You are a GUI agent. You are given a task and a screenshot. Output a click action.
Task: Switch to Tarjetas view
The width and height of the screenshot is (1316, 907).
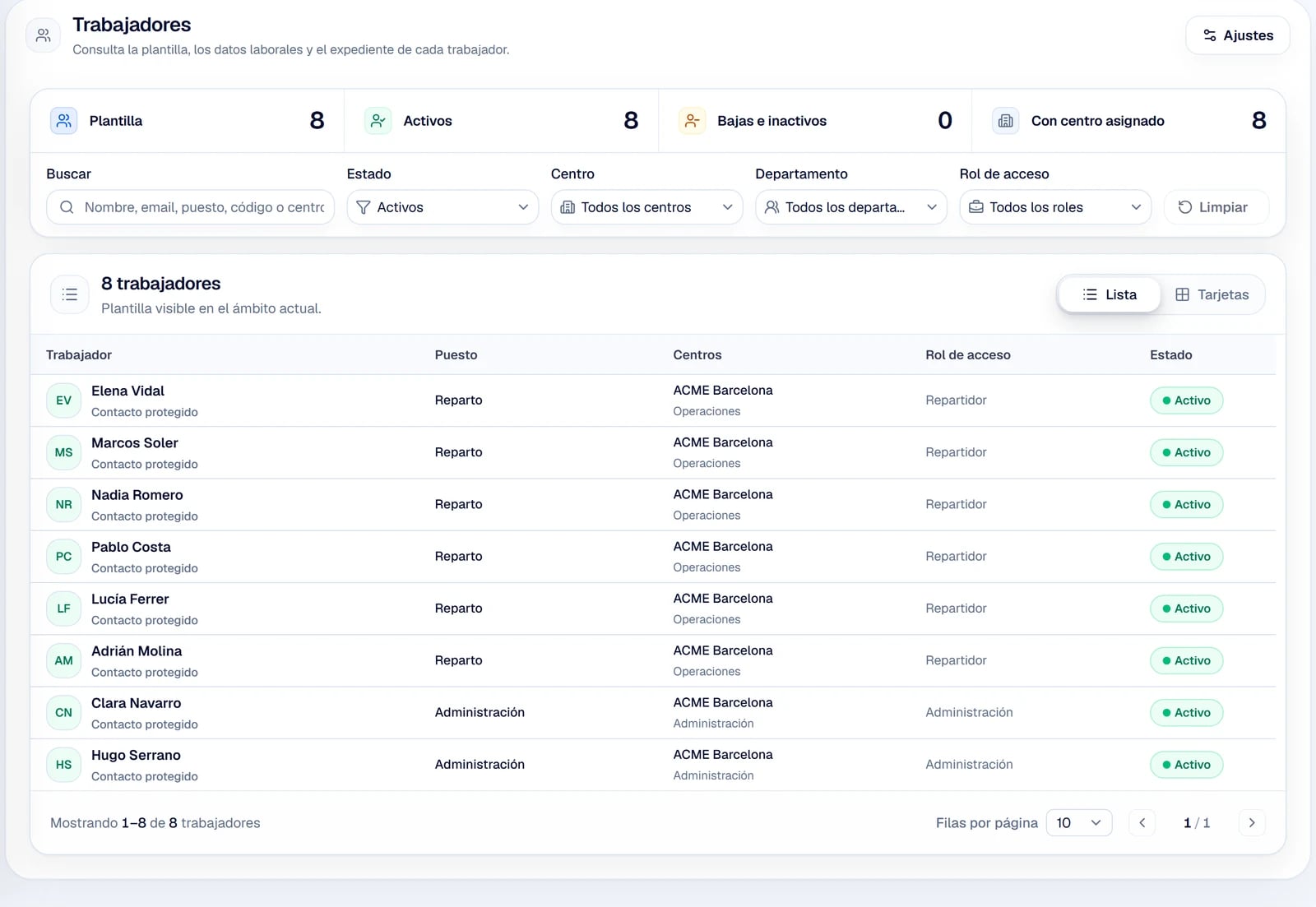tap(1212, 294)
